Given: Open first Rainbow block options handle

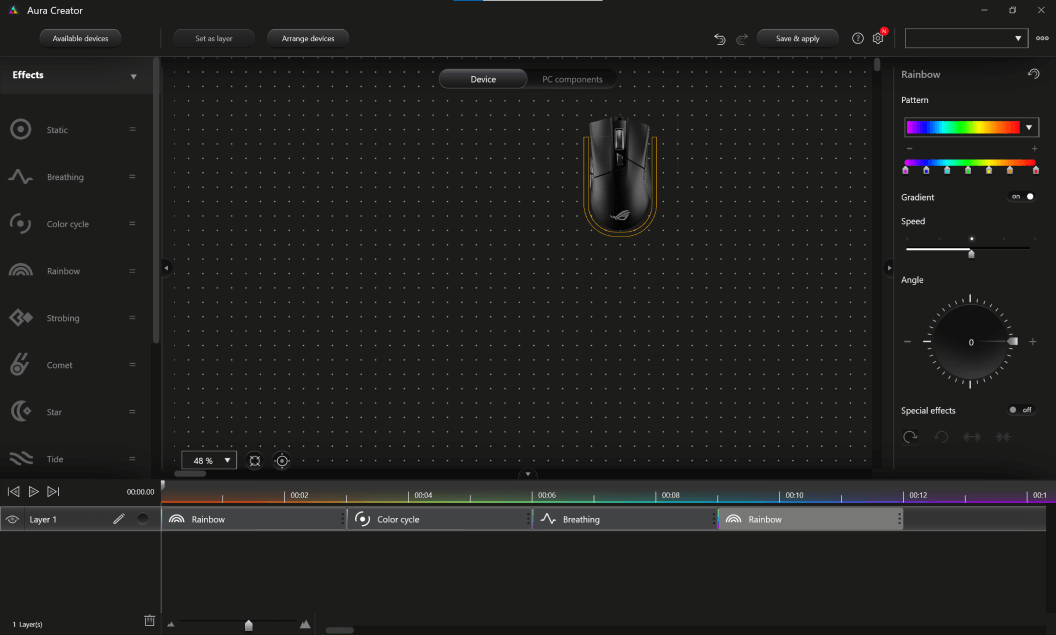Looking at the screenshot, I should [x=343, y=519].
